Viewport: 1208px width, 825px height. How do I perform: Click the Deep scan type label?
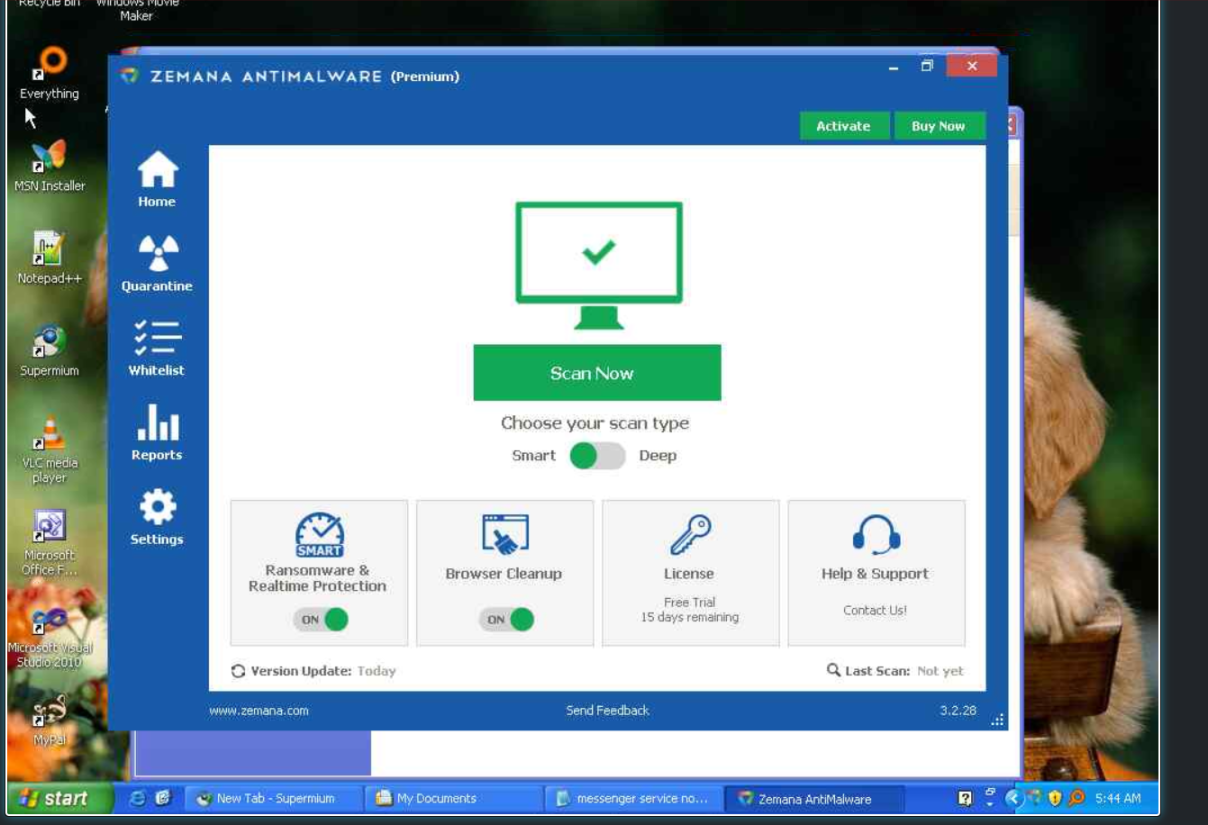pos(657,456)
